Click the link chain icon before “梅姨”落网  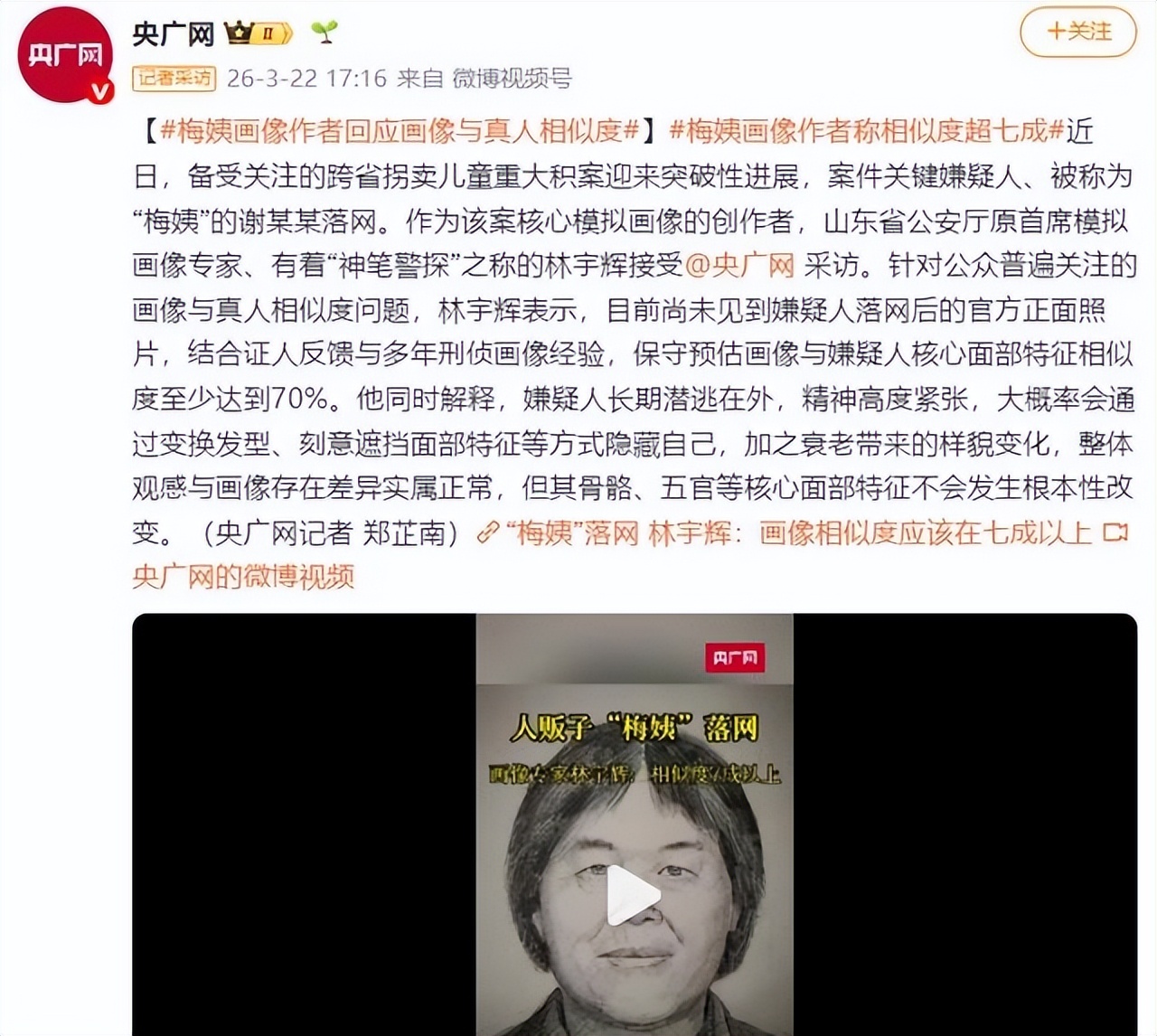tap(488, 532)
